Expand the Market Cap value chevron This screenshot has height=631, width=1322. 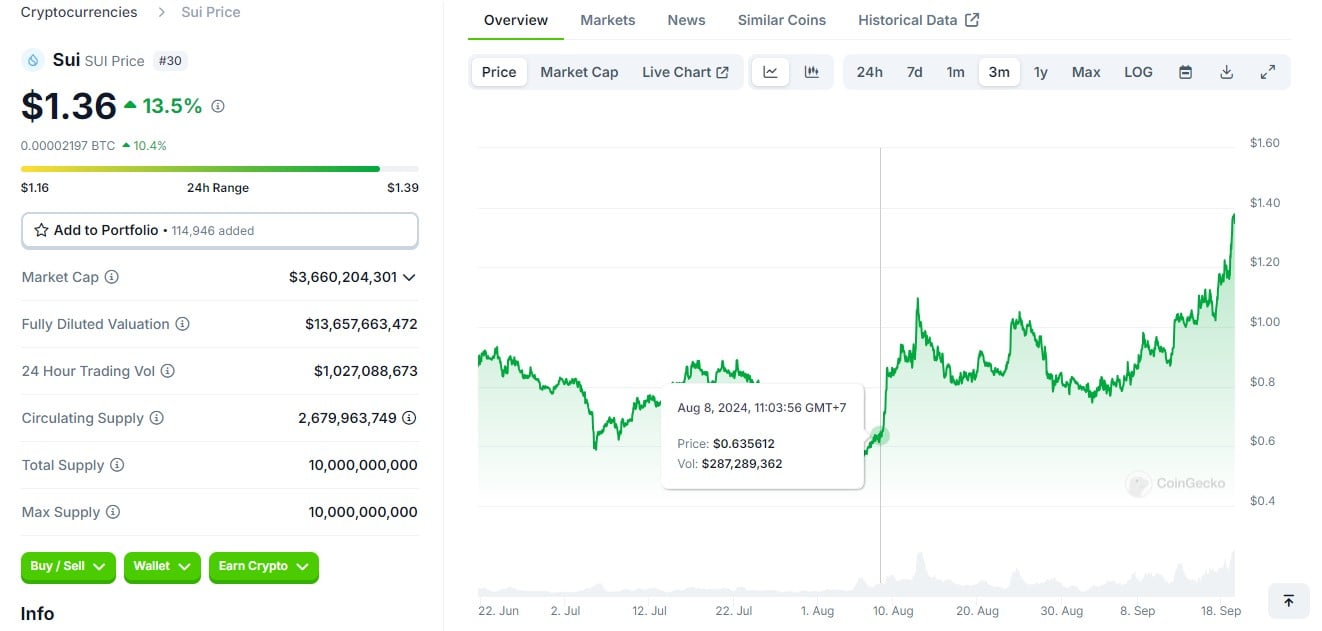409,277
